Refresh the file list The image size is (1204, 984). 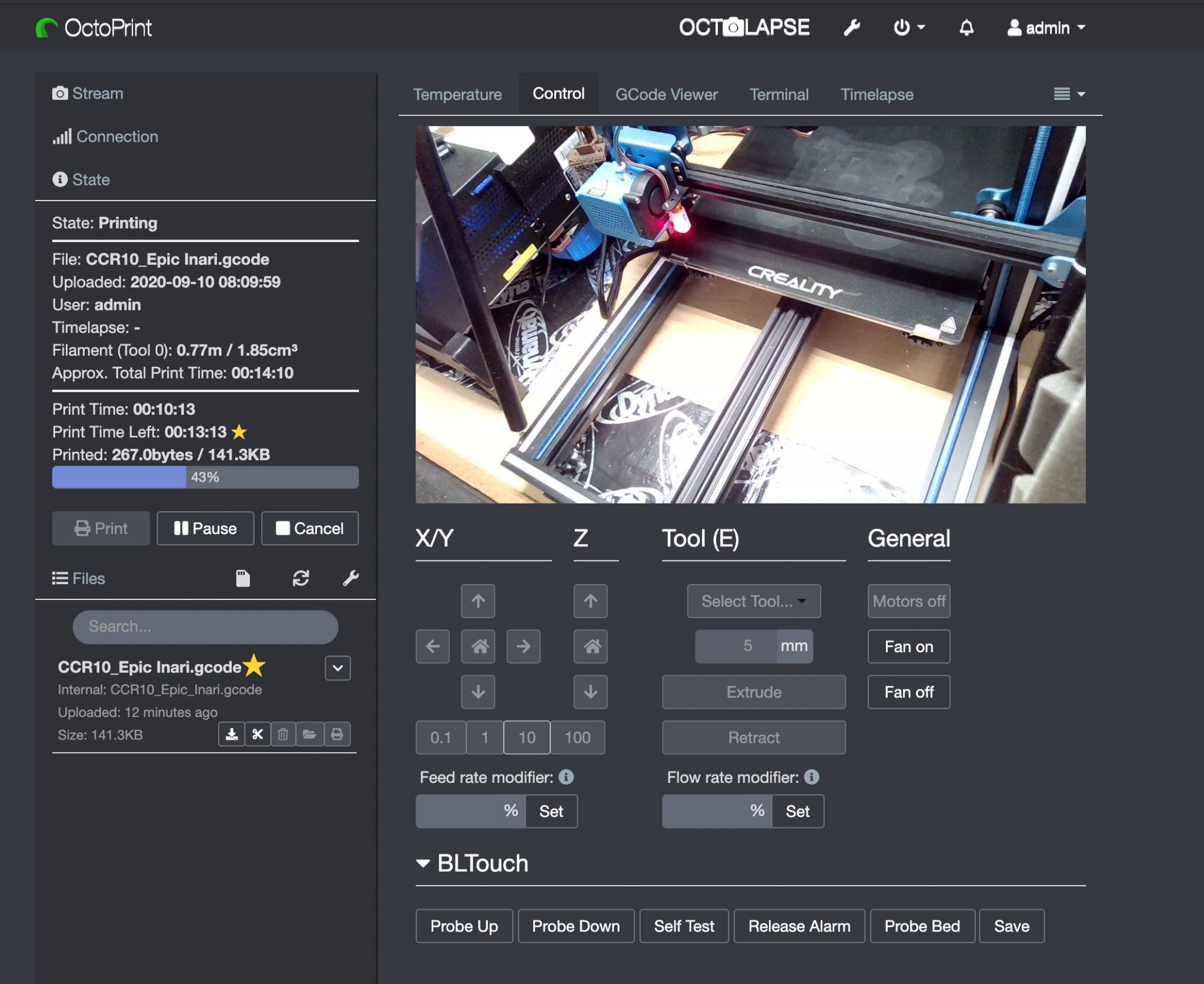click(302, 578)
